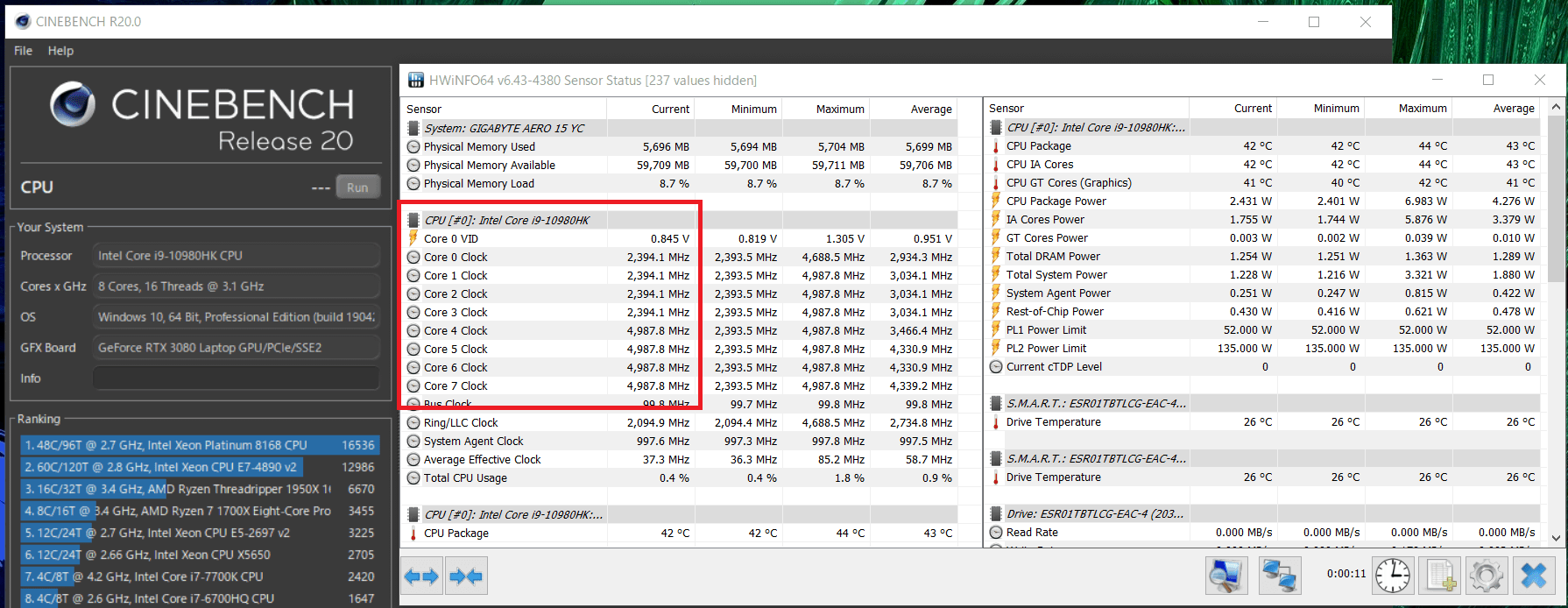Click the thermometer icon beside CPU IA Cores
Viewport: 1568px width, 608px height.
(996, 164)
